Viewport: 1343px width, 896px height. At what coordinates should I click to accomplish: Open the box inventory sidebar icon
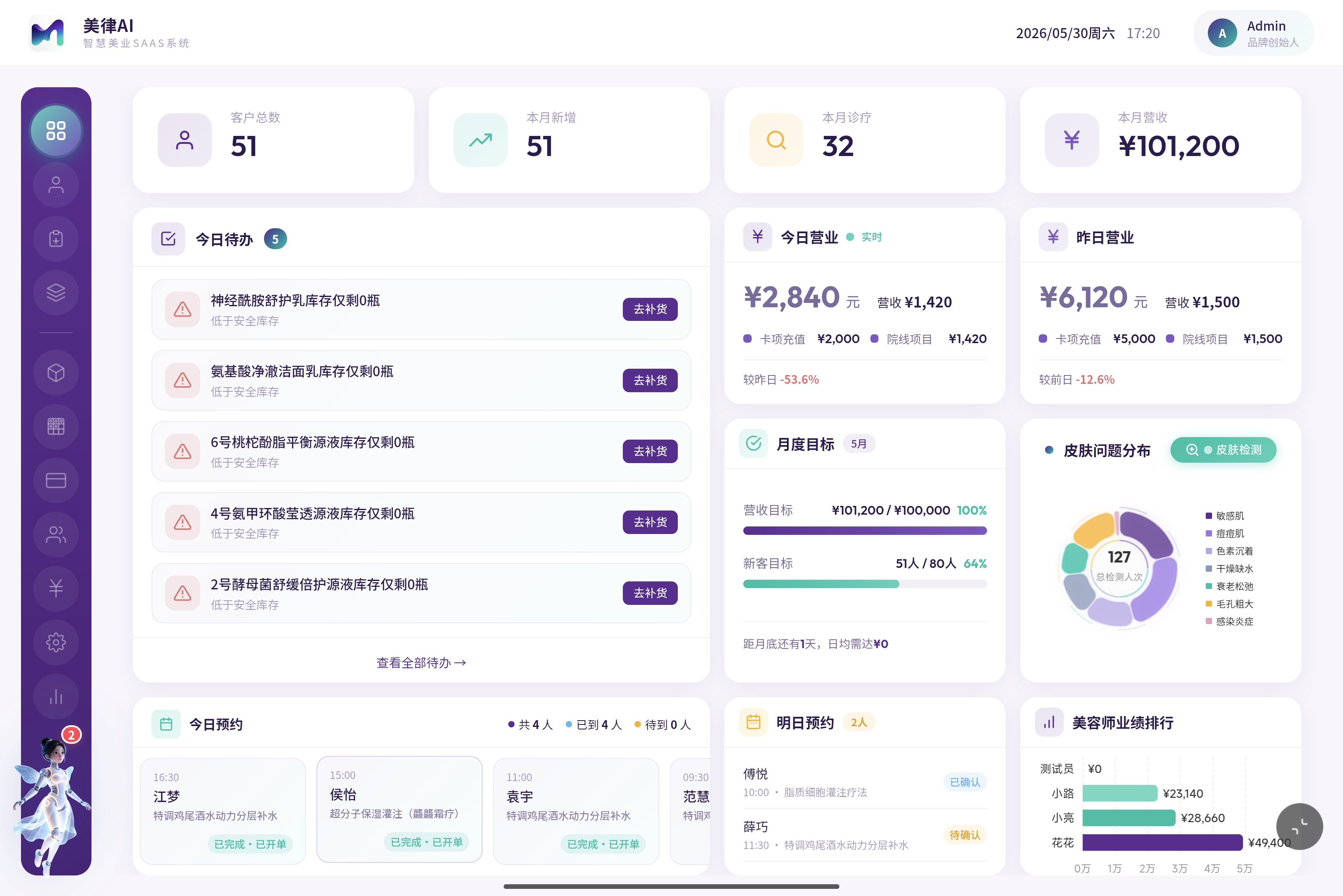pos(56,372)
